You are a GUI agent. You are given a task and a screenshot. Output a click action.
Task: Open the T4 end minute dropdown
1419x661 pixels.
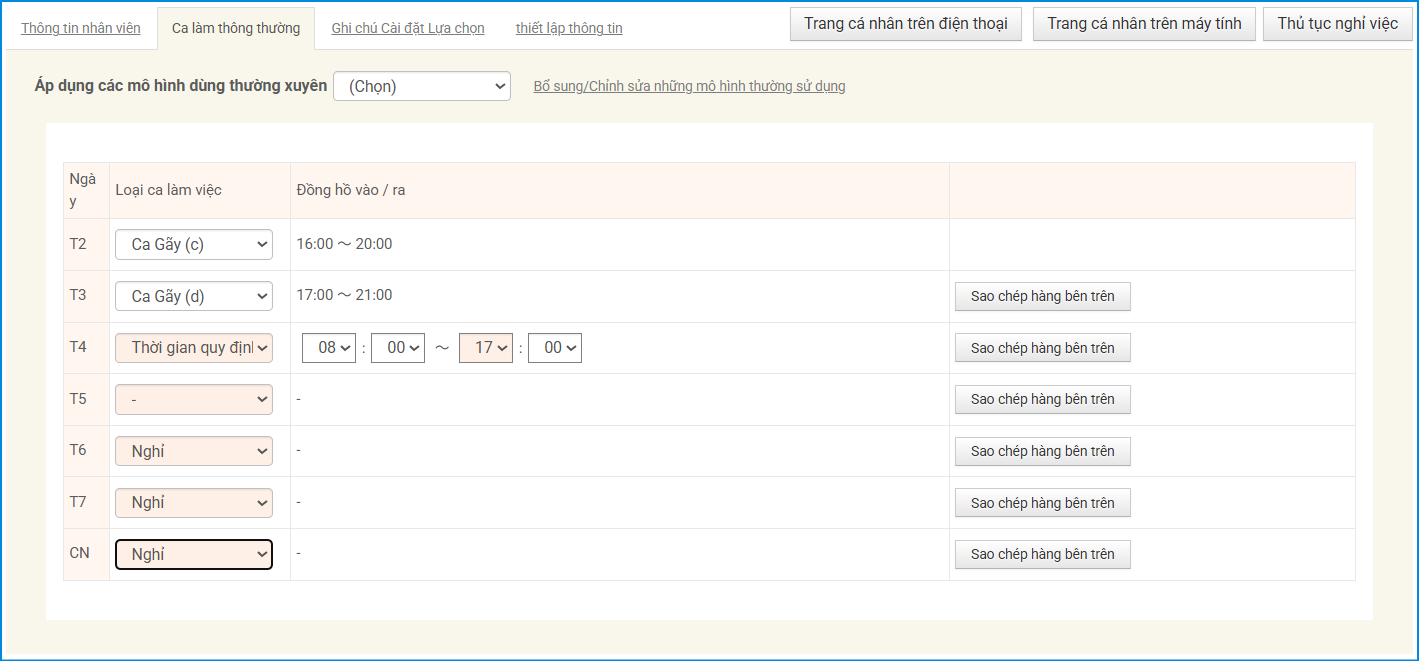(x=554, y=348)
